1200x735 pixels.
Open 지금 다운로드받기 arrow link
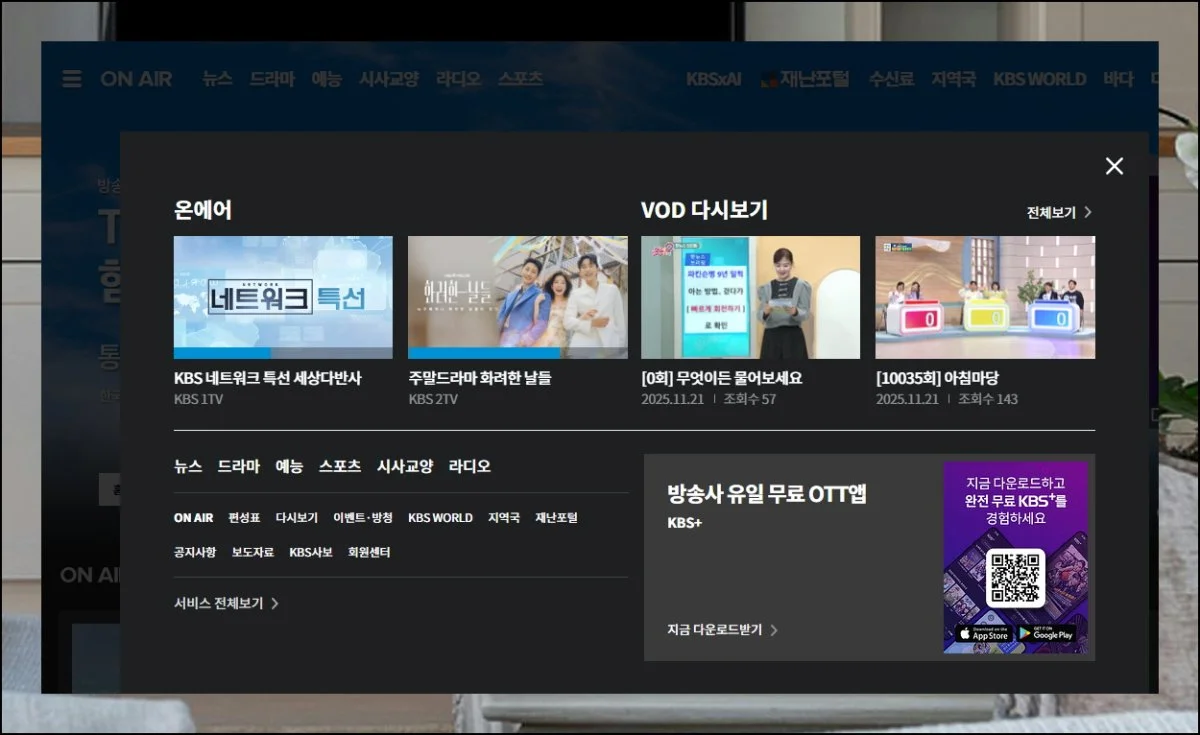point(722,629)
